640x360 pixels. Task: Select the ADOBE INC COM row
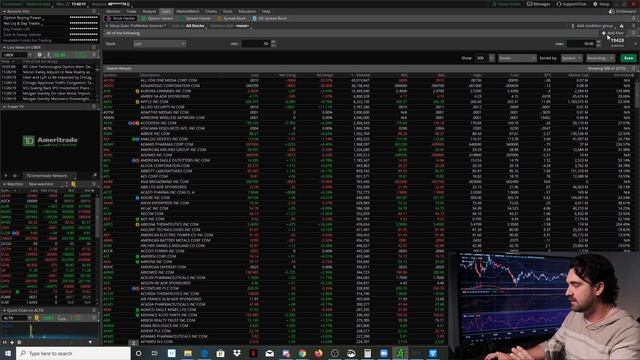click(x=369, y=198)
